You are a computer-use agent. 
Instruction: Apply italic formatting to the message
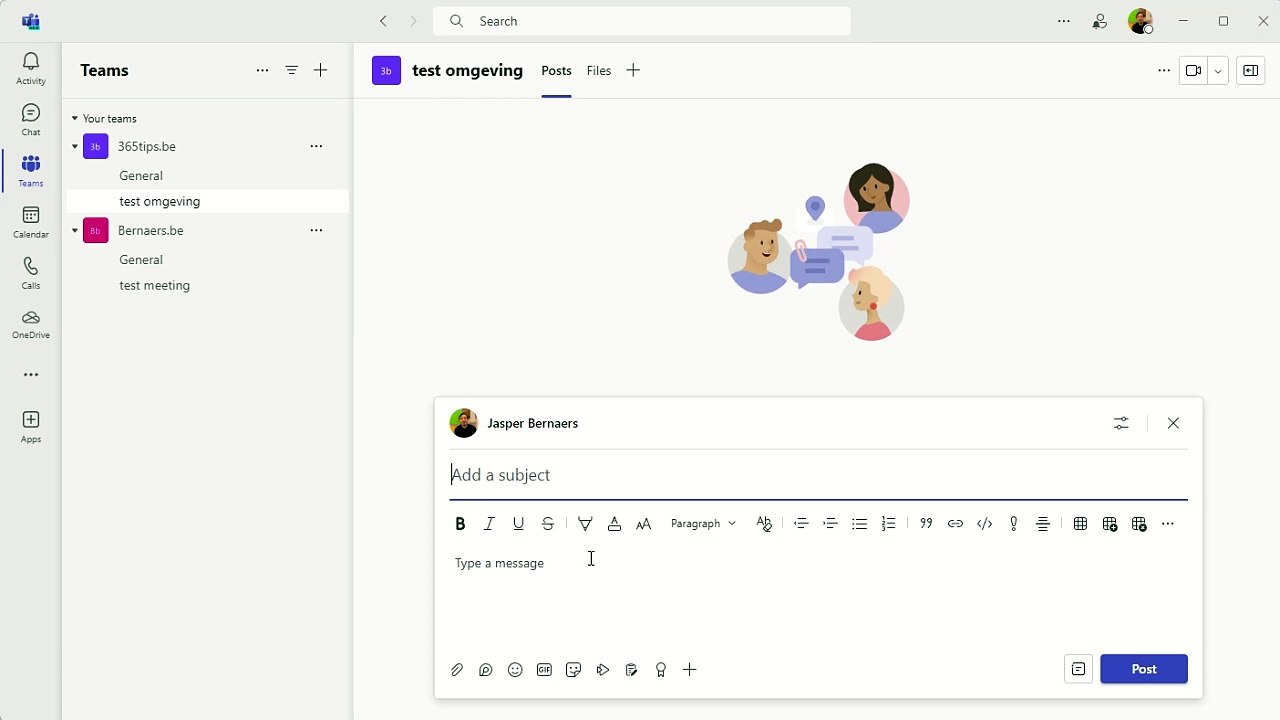pos(489,523)
